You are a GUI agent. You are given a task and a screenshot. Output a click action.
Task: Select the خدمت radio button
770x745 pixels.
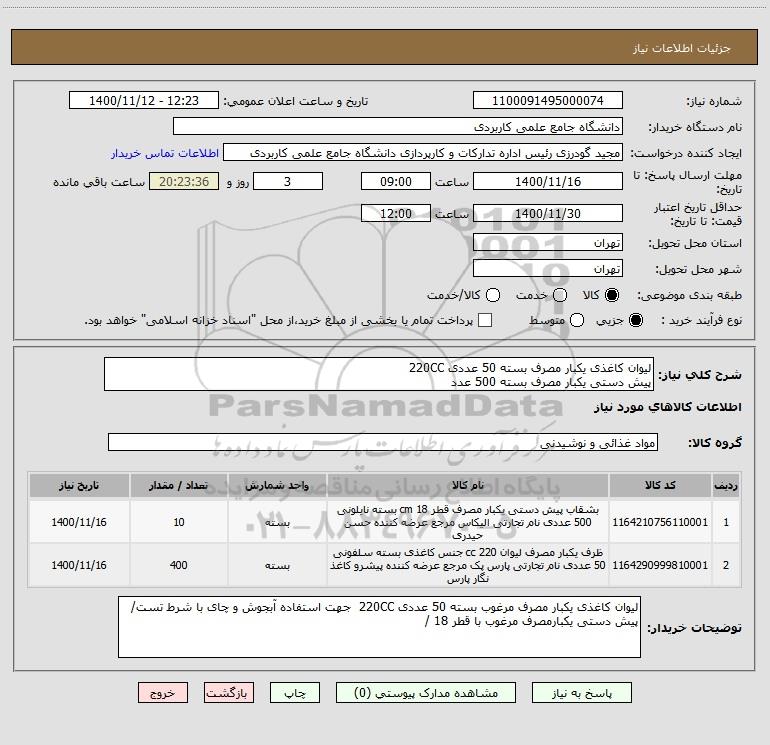pyautogui.click(x=560, y=295)
